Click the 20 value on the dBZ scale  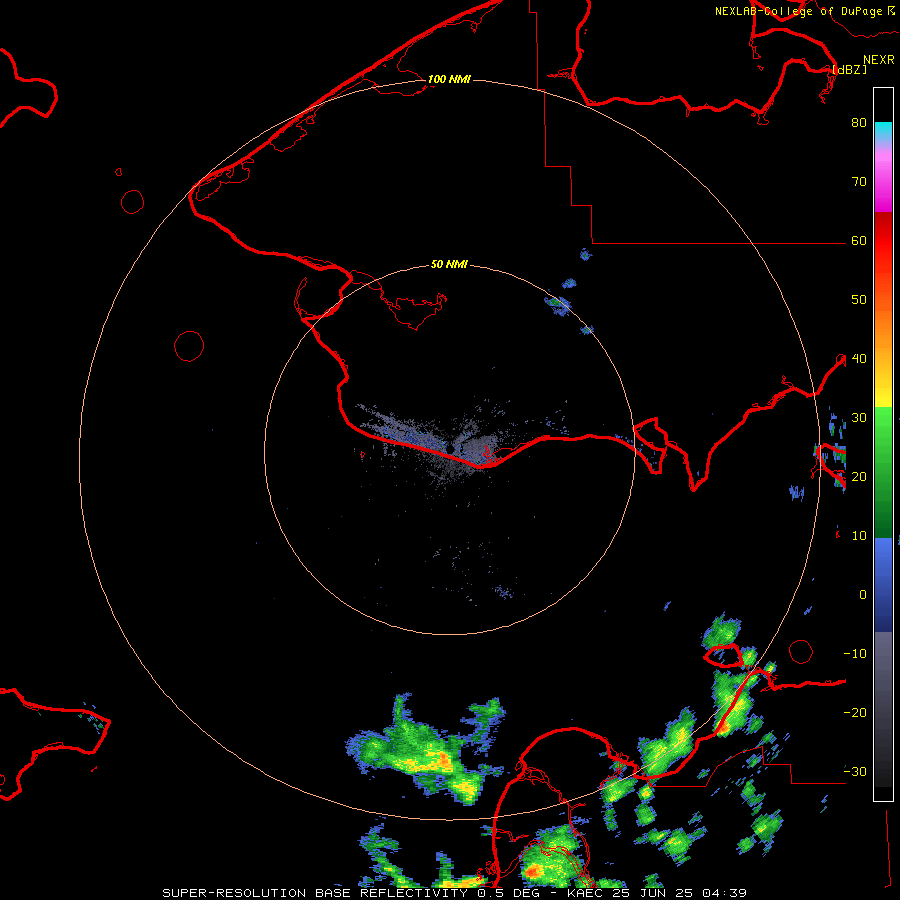(859, 476)
